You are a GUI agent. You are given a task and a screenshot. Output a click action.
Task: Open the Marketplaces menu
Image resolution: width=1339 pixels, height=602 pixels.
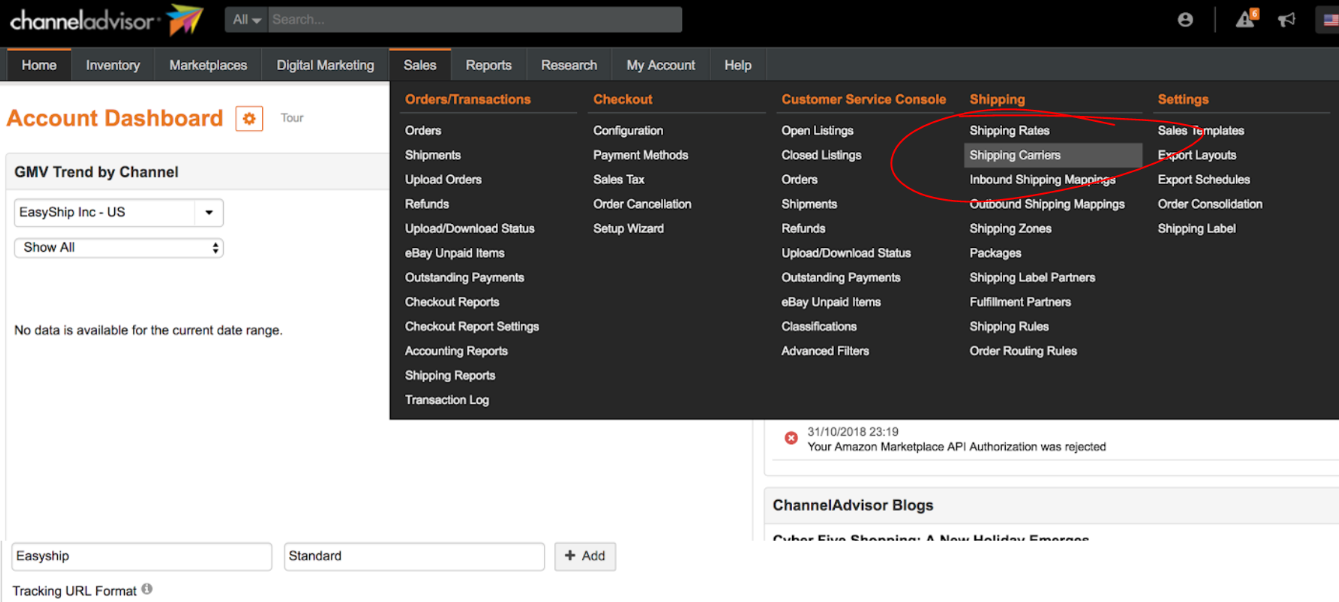[208, 65]
